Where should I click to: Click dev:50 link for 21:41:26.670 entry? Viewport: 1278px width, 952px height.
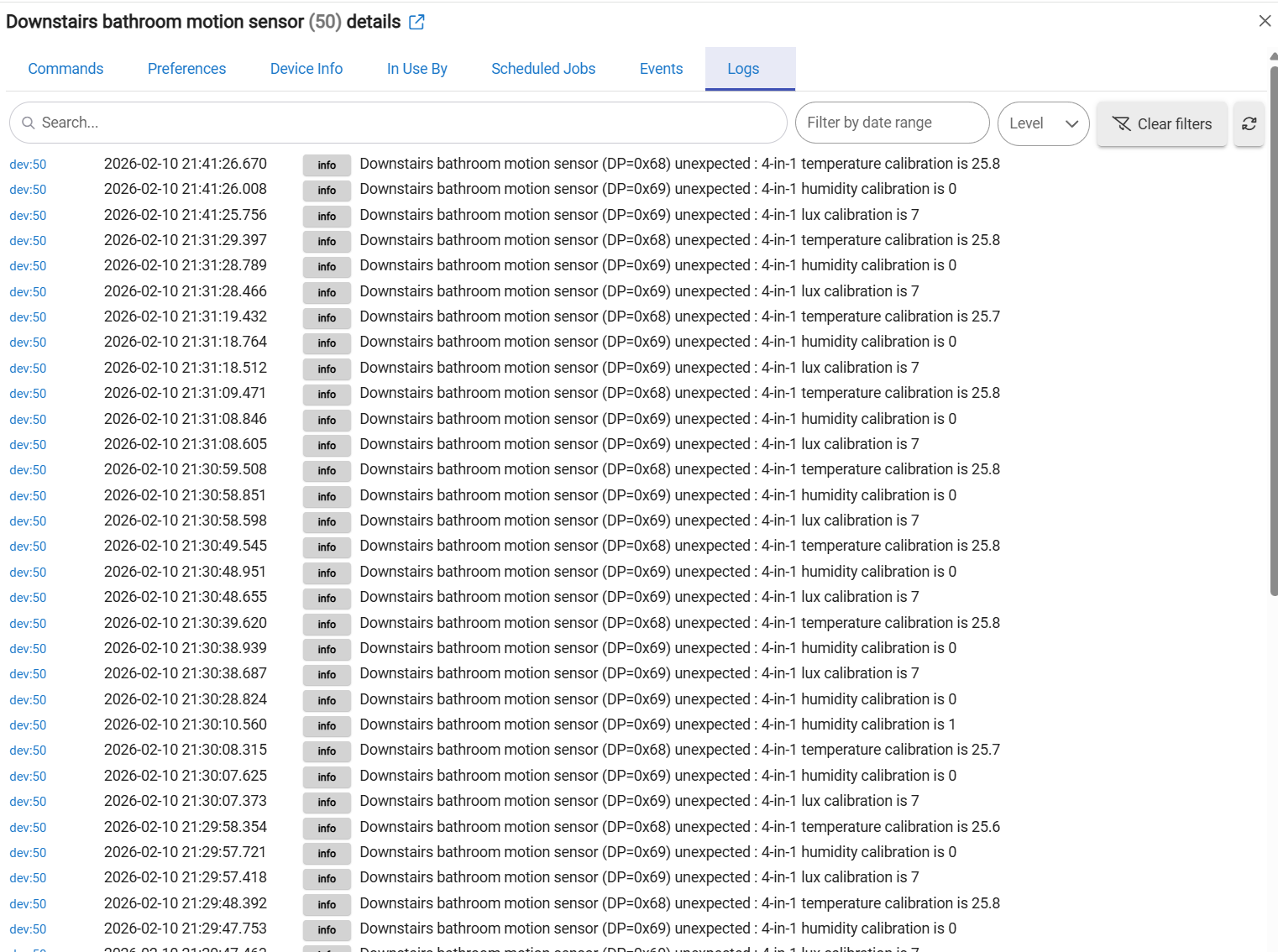[x=28, y=165]
